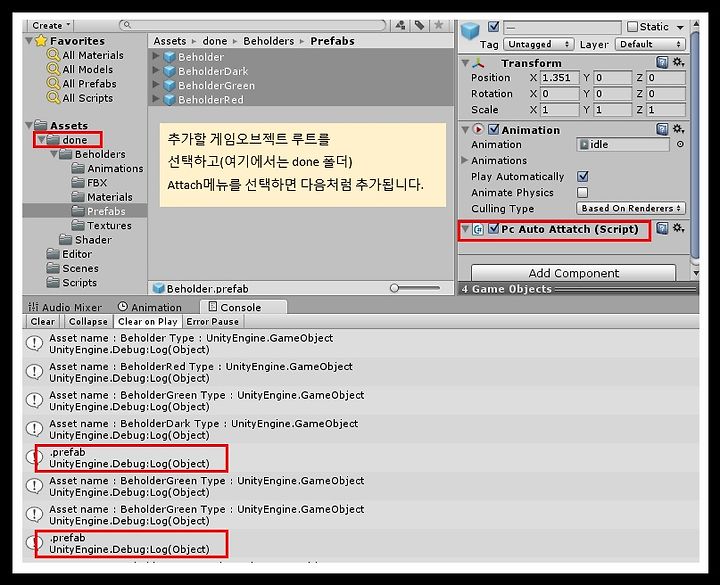Select the All Prefabs search icon
This screenshot has height=585, width=720.
coord(53,84)
